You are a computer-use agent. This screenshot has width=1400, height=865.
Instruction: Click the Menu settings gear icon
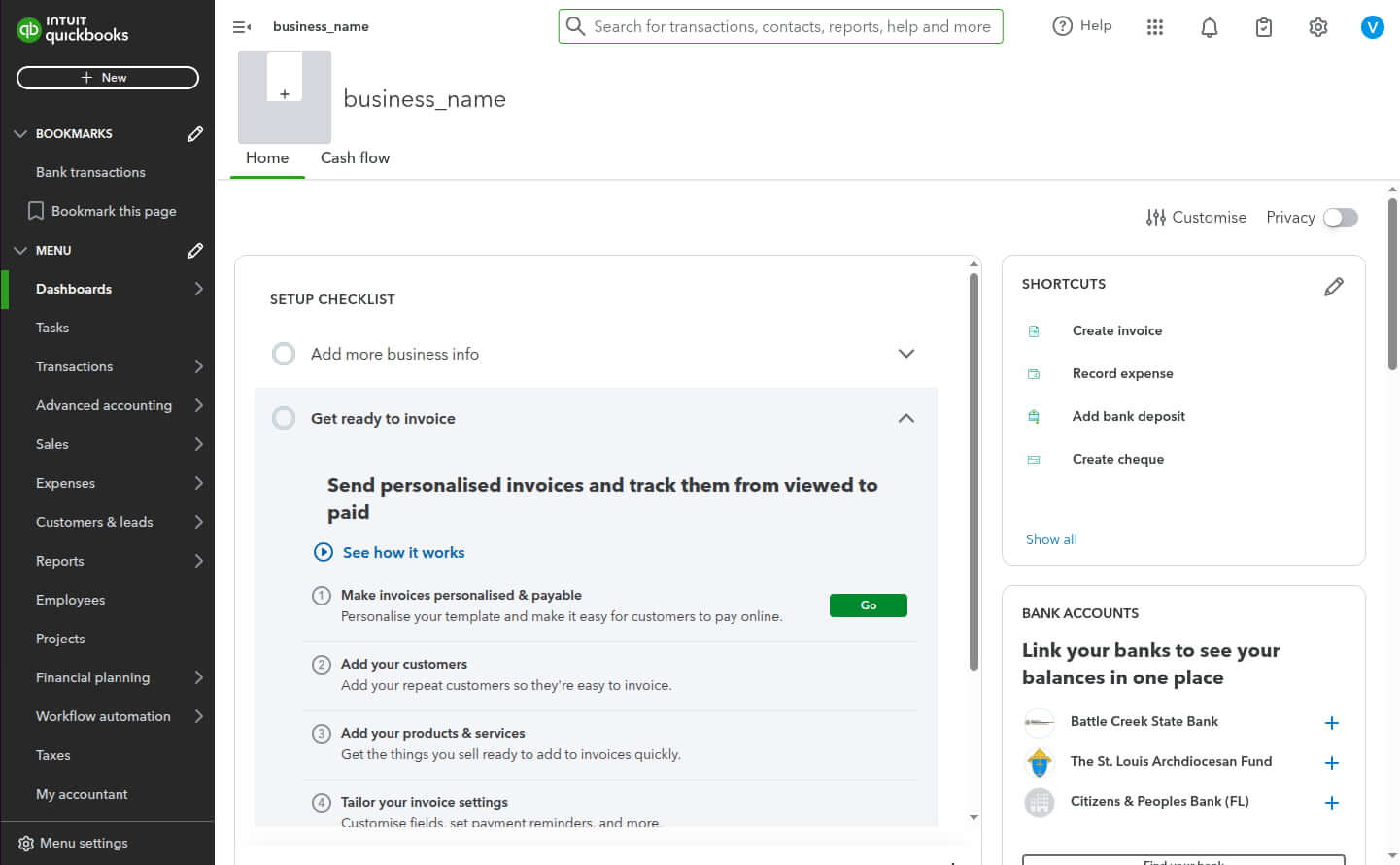point(26,844)
